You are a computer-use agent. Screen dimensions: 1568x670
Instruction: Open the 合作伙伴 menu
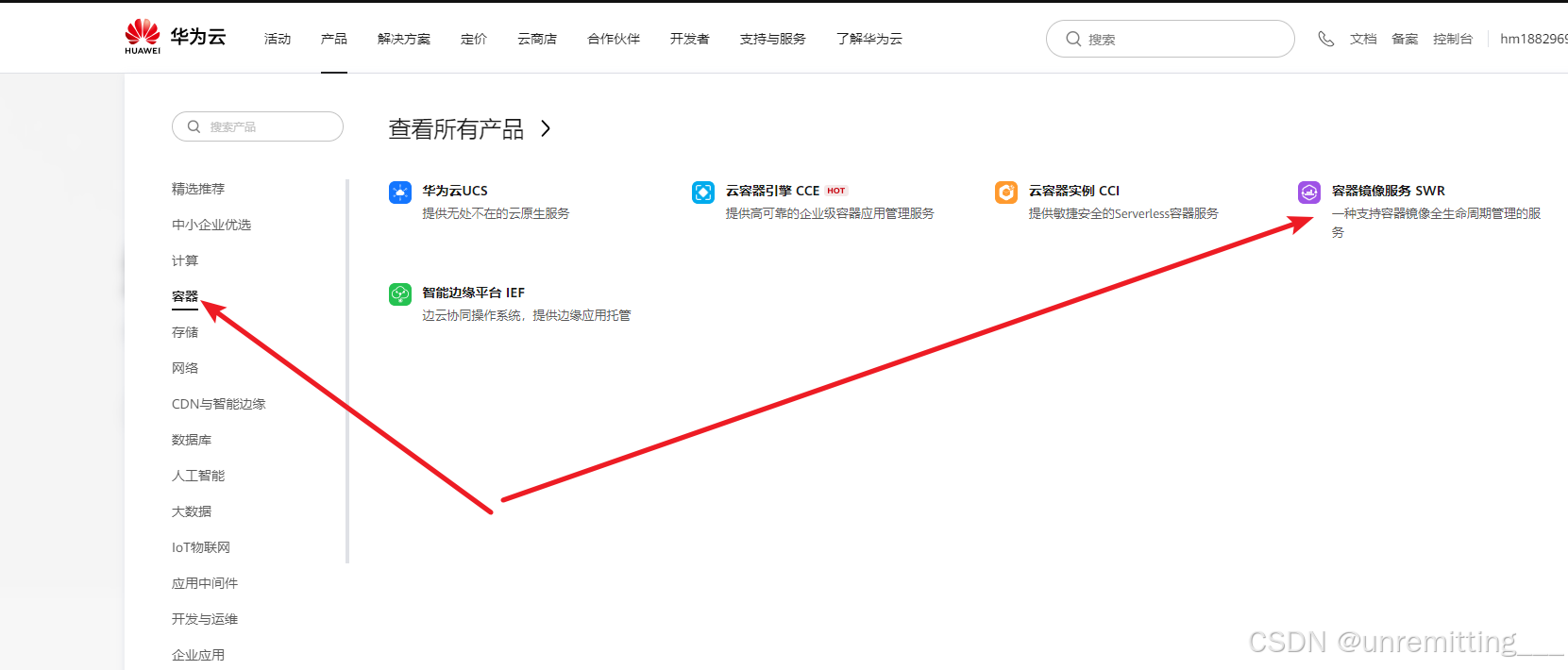(x=614, y=39)
